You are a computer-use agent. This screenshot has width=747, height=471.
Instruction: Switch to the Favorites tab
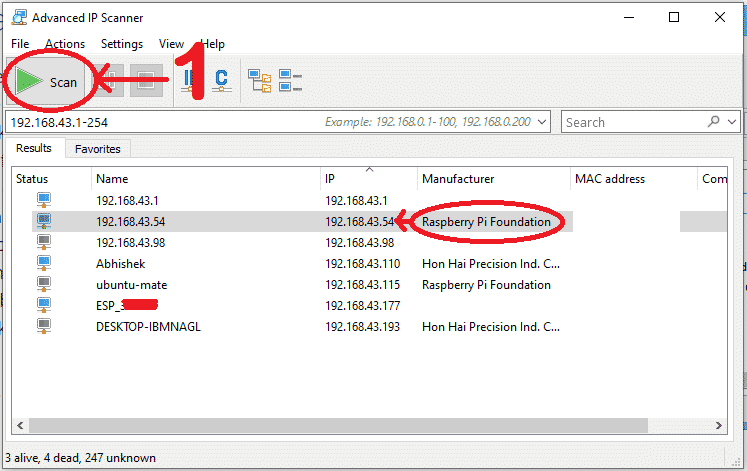[98, 149]
